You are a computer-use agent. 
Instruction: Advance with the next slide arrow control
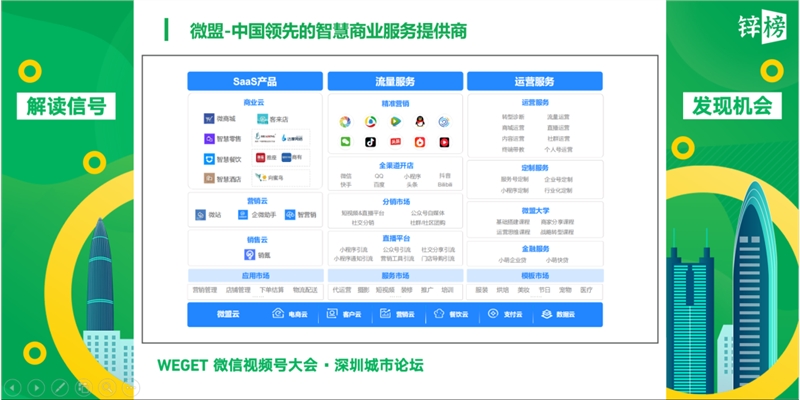click(36, 388)
